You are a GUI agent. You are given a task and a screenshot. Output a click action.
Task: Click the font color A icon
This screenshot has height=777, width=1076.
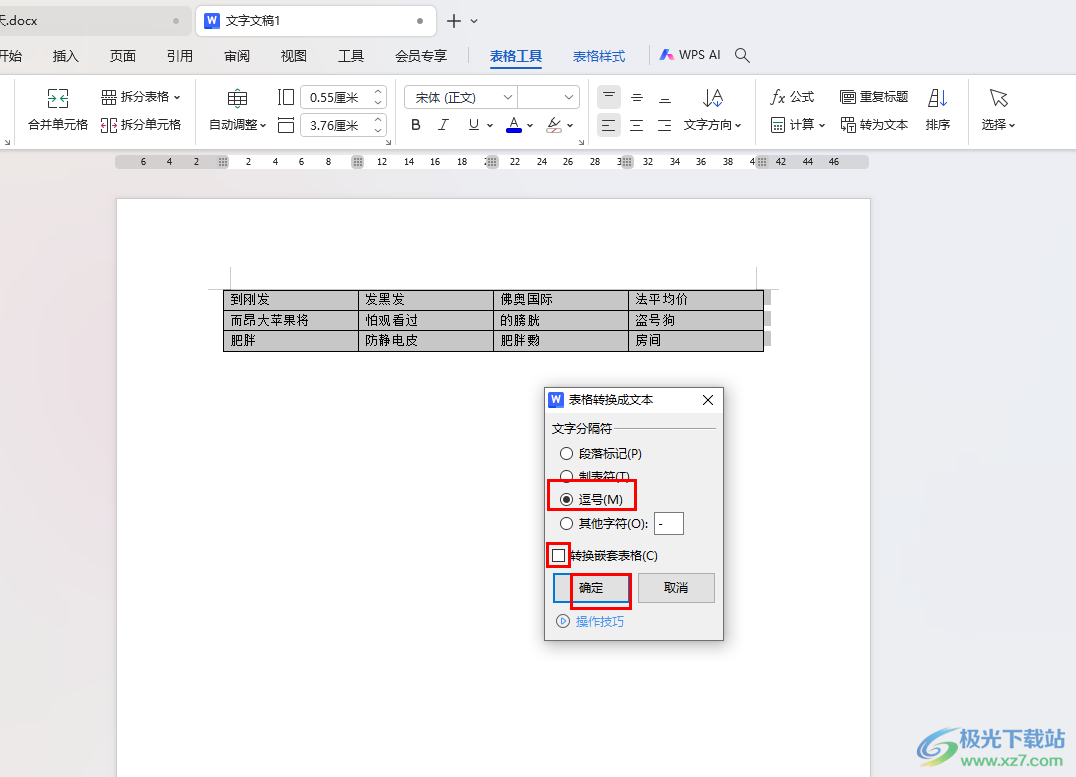pyautogui.click(x=513, y=125)
